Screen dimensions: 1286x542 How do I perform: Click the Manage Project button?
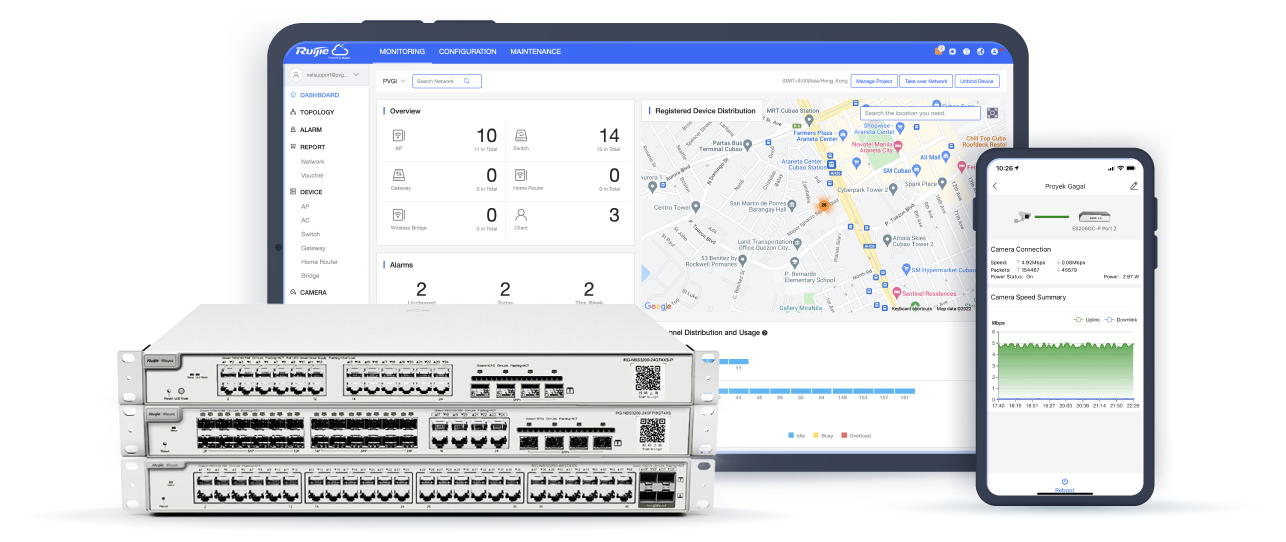[873, 81]
